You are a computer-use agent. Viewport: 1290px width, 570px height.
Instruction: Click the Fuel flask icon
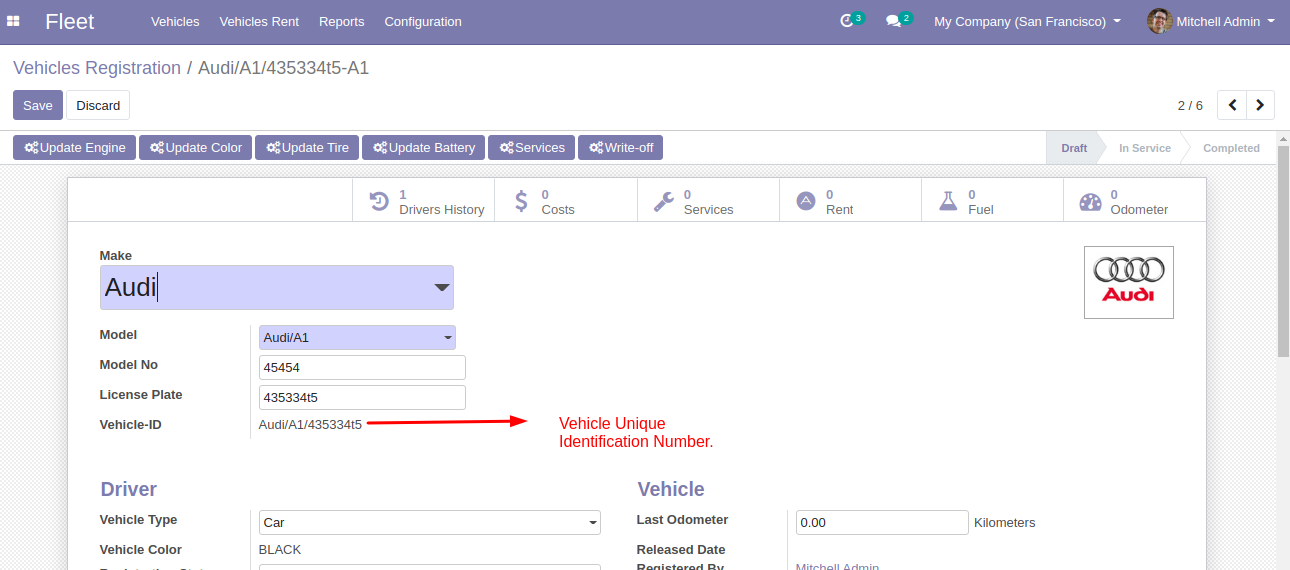pyautogui.click(x=948, y=202)
